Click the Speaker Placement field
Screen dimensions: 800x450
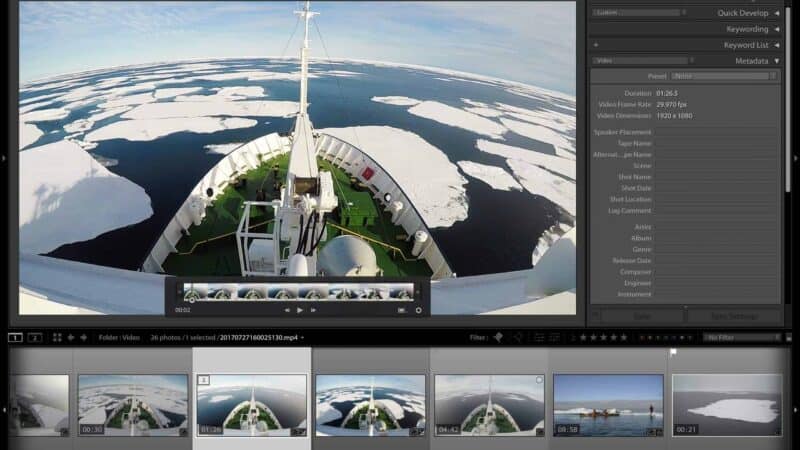coord(716,132)
